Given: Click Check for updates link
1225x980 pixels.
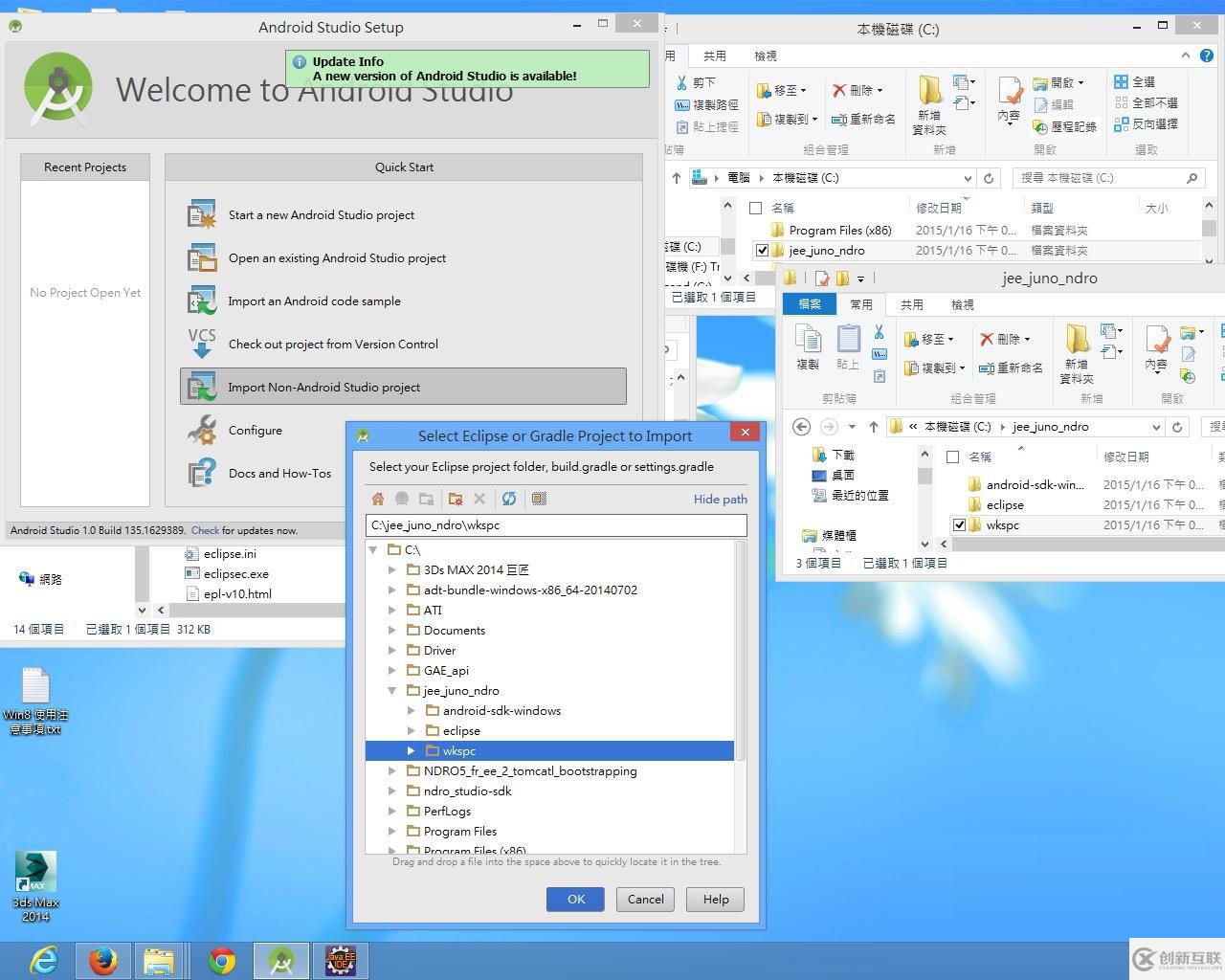Looking at the screenshot, I should click(205, 530).
